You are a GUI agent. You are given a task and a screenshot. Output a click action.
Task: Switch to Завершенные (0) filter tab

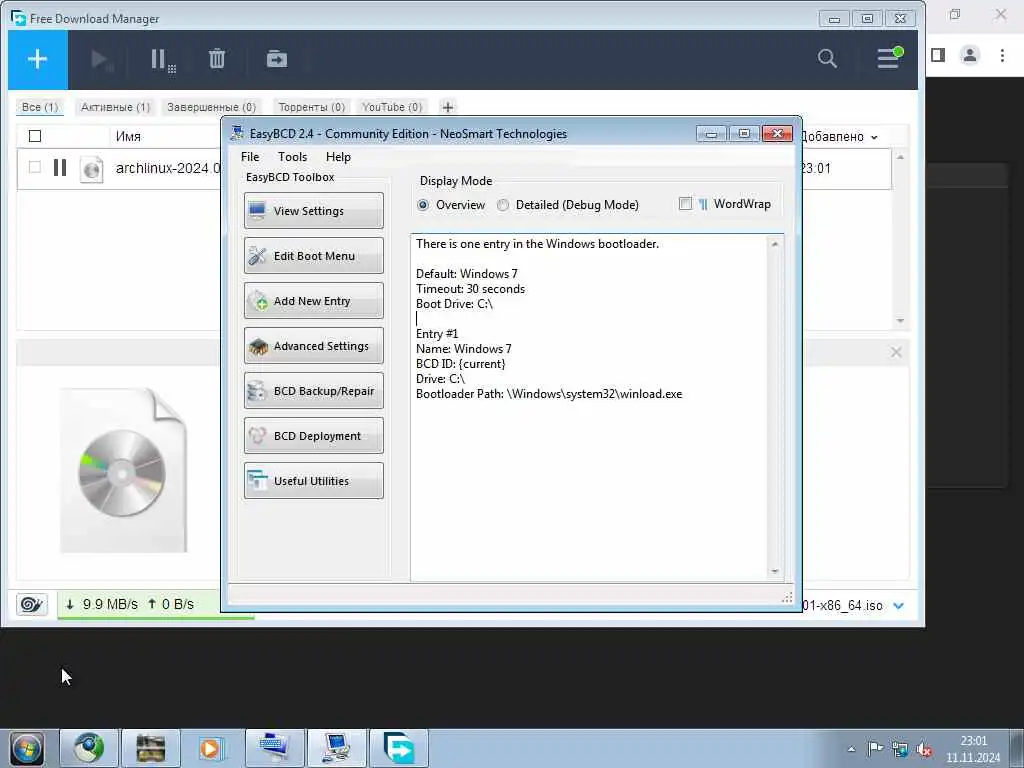211,107
